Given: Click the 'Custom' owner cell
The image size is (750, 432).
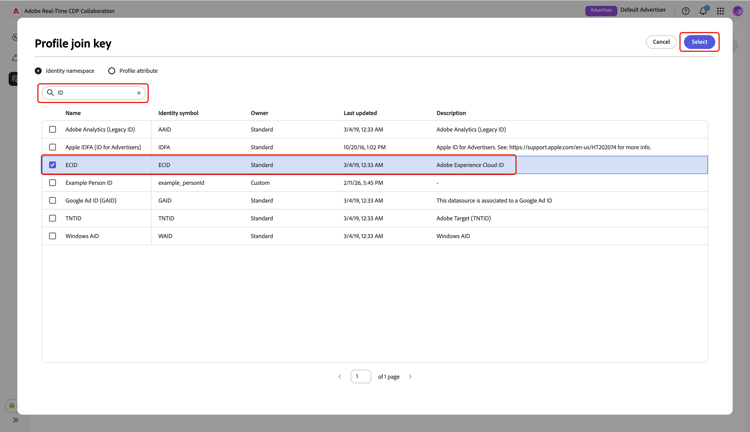Looking at the screenshot, I should 260,183.
